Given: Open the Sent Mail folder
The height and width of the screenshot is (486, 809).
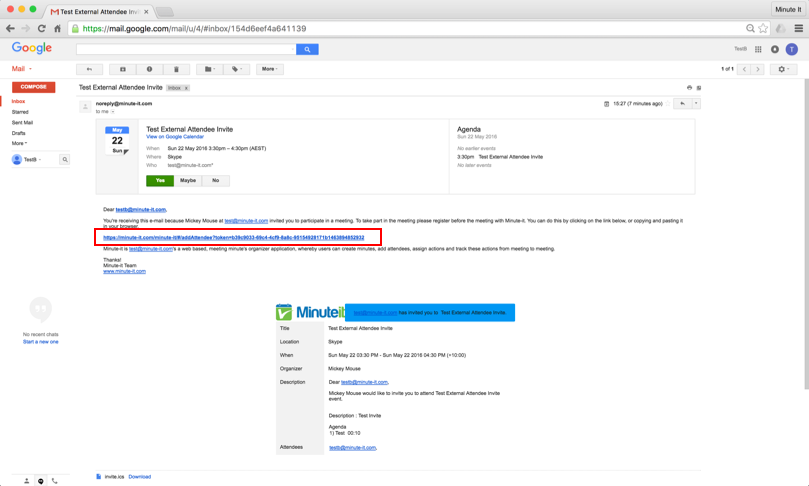Looking at the screenshot, I should pyautogui.click(x=22, y=123).
